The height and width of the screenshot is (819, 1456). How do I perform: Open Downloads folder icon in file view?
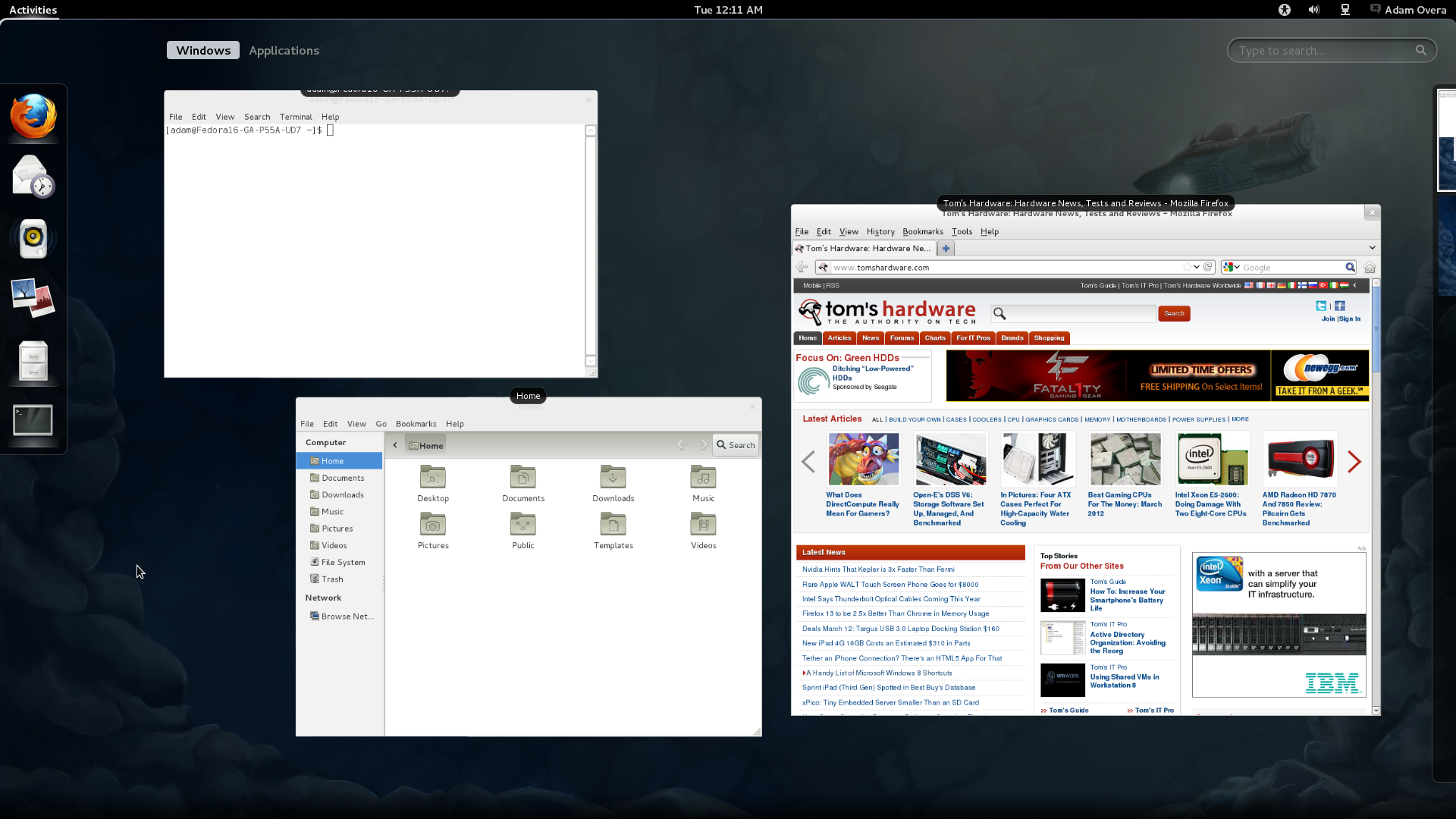coord(613,484)
